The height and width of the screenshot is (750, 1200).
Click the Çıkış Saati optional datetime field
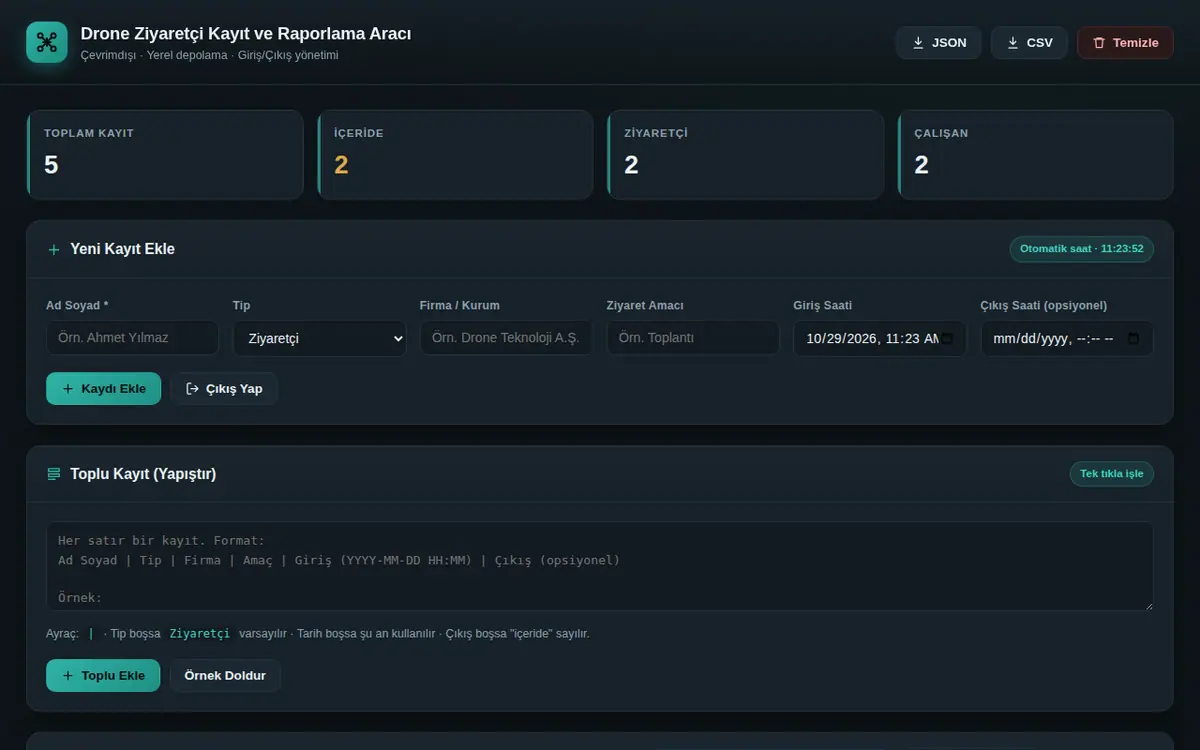coord(1067,338)
